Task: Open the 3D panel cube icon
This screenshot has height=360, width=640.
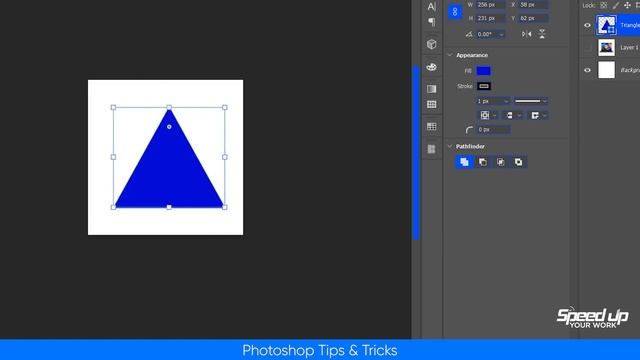Action: 431,44
